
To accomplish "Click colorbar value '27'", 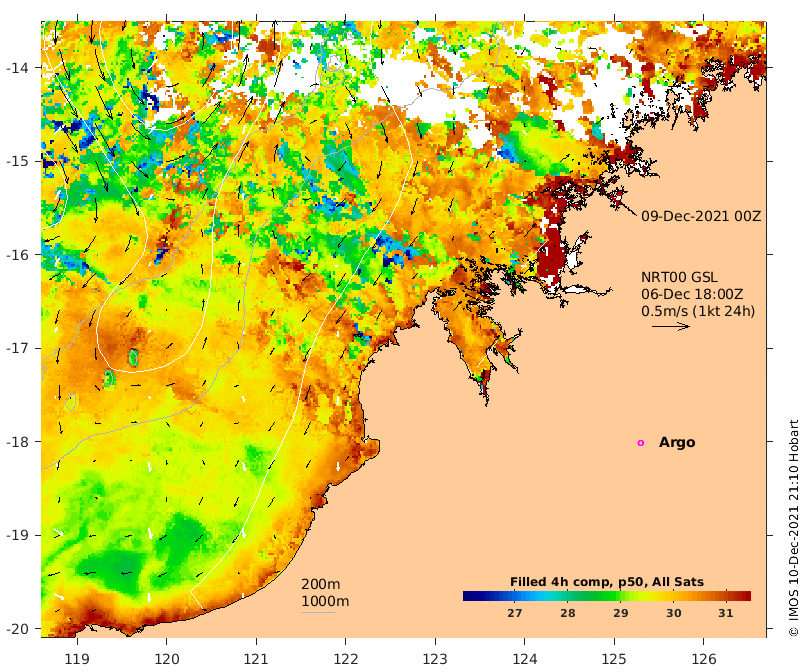I will 515,613.
